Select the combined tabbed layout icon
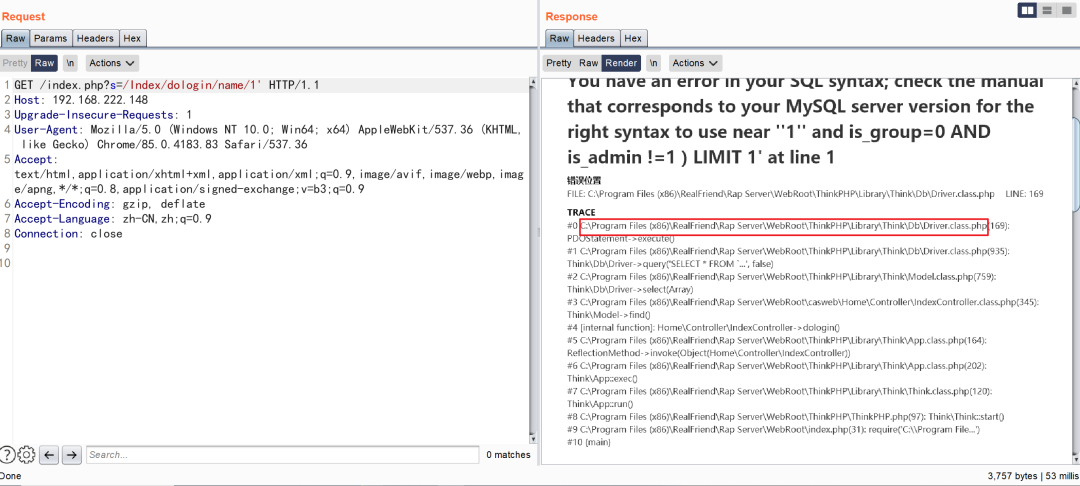Viewport: 1080px width, 486px height. (x=1066, y=10)
